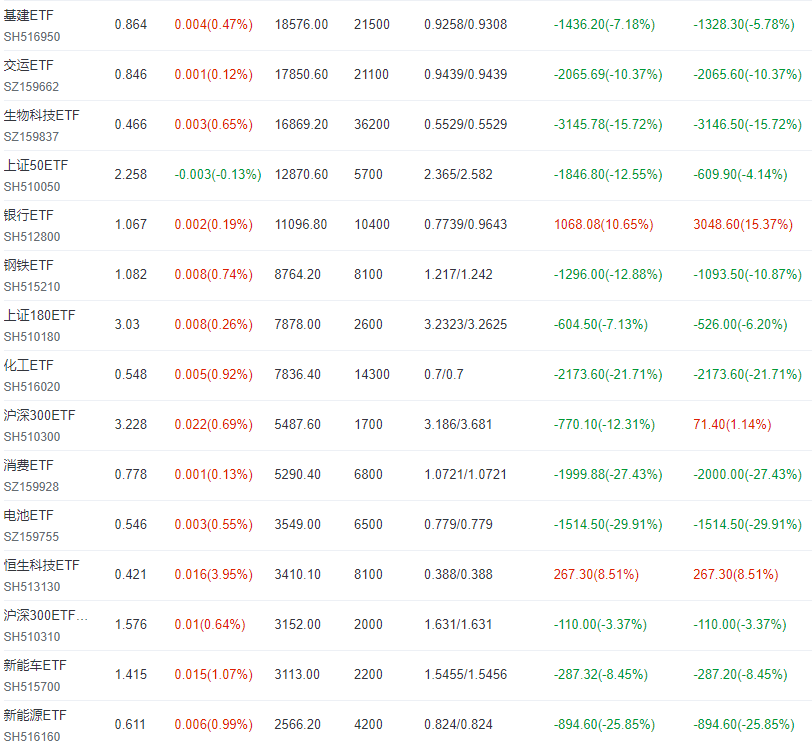This screenshot has width=812, height=748.
Task: Click holding quantity 5700
Action: [368, 175]
